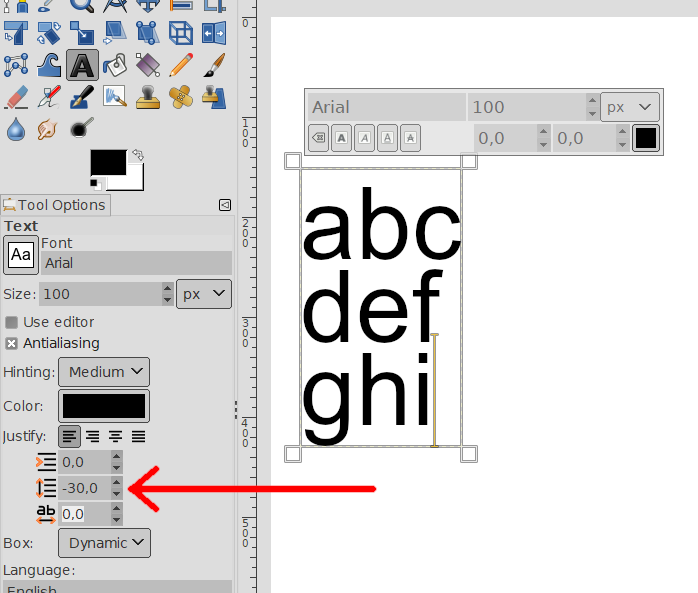Open the size unit px dropdown in Tool Options
698x593 pixels.
(x=204, y=294)
